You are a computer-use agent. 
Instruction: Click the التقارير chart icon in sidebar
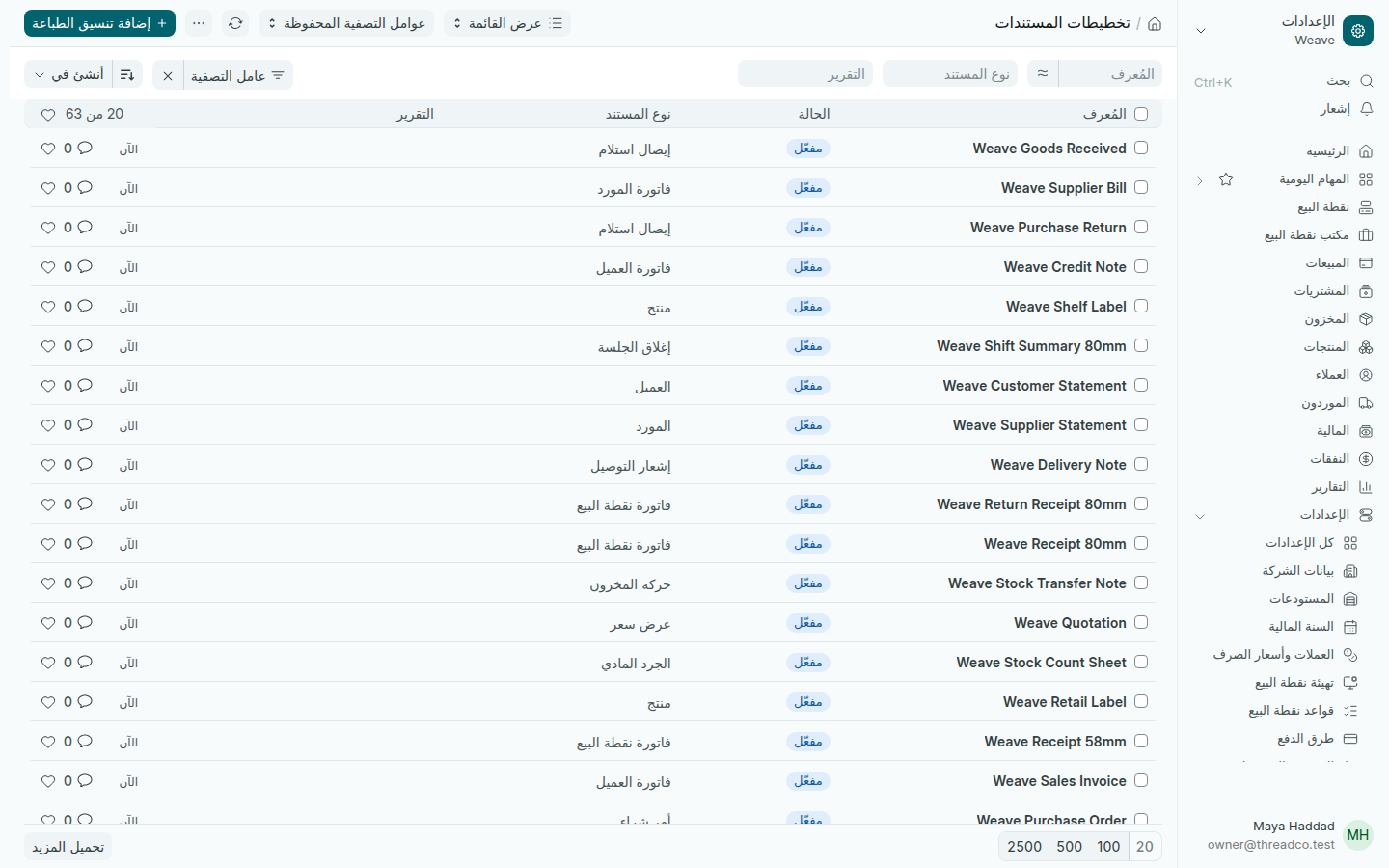1366,487
